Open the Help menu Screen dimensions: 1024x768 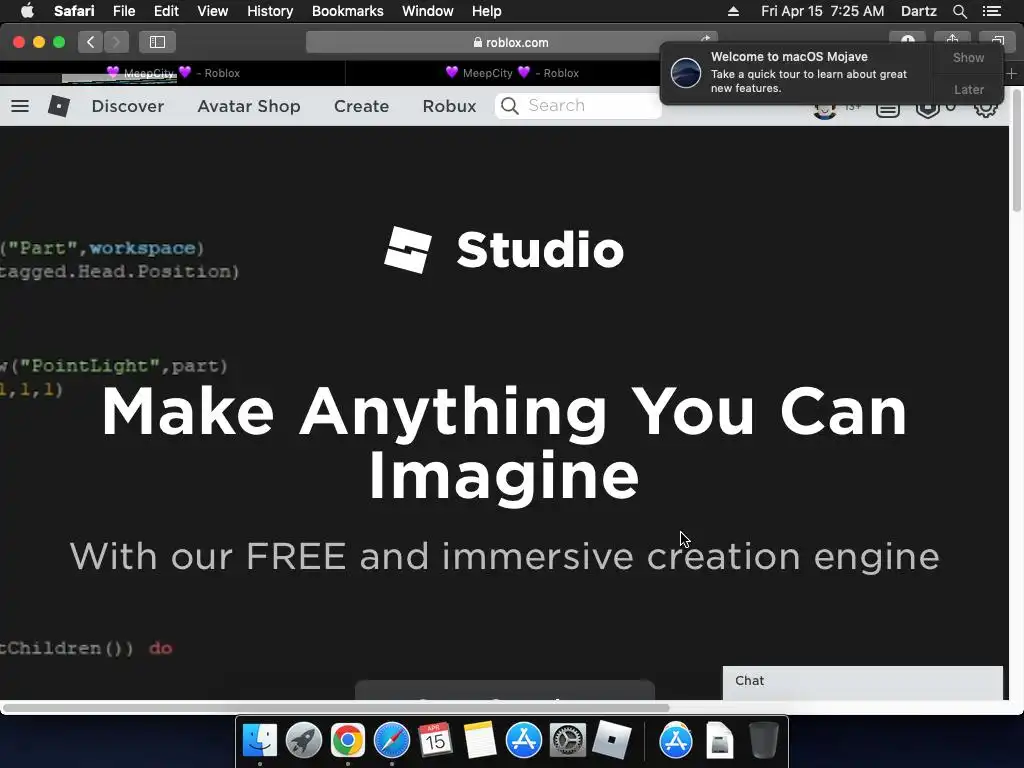coord(487,11)
